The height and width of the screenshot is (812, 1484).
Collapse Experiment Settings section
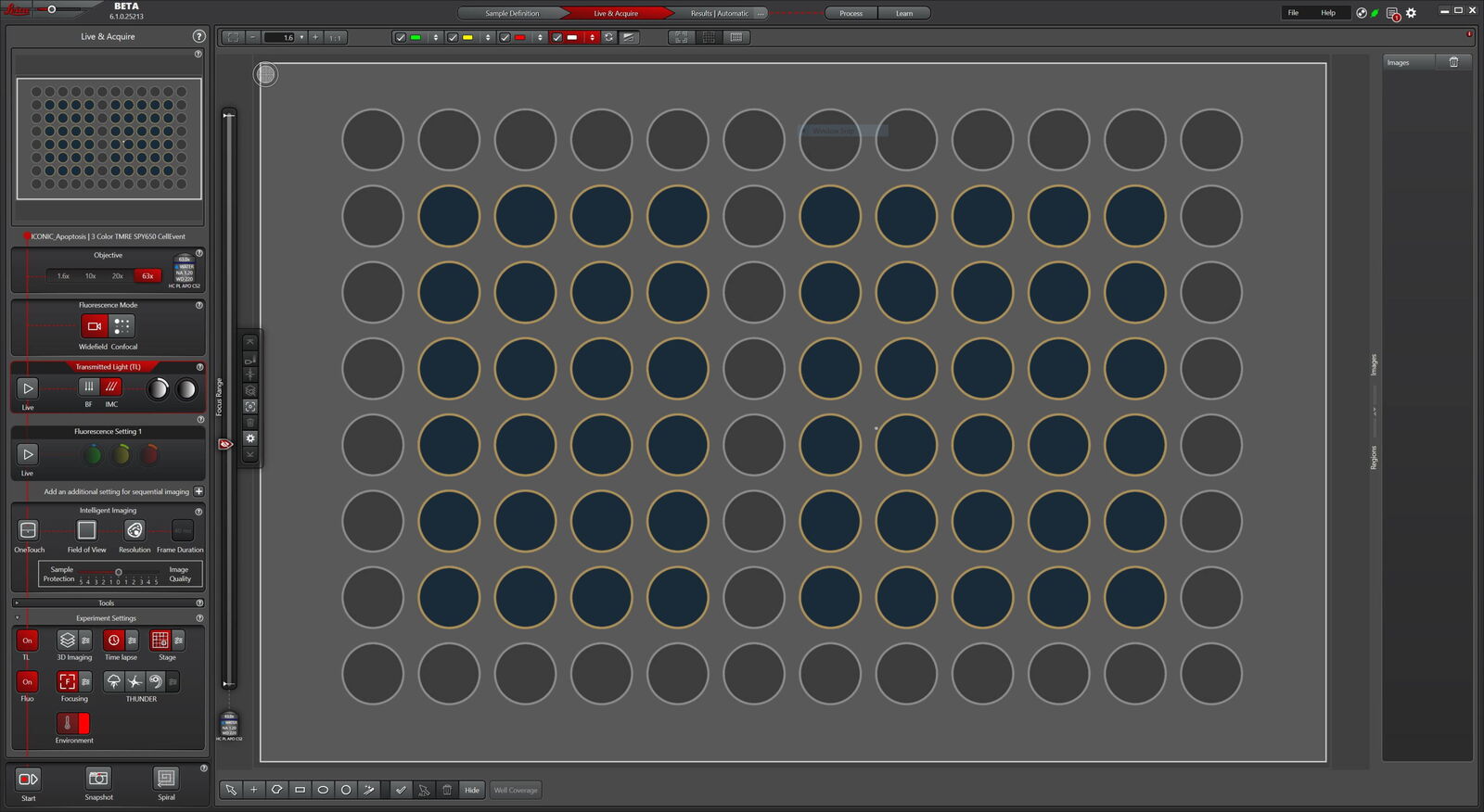tap(17, 617)
